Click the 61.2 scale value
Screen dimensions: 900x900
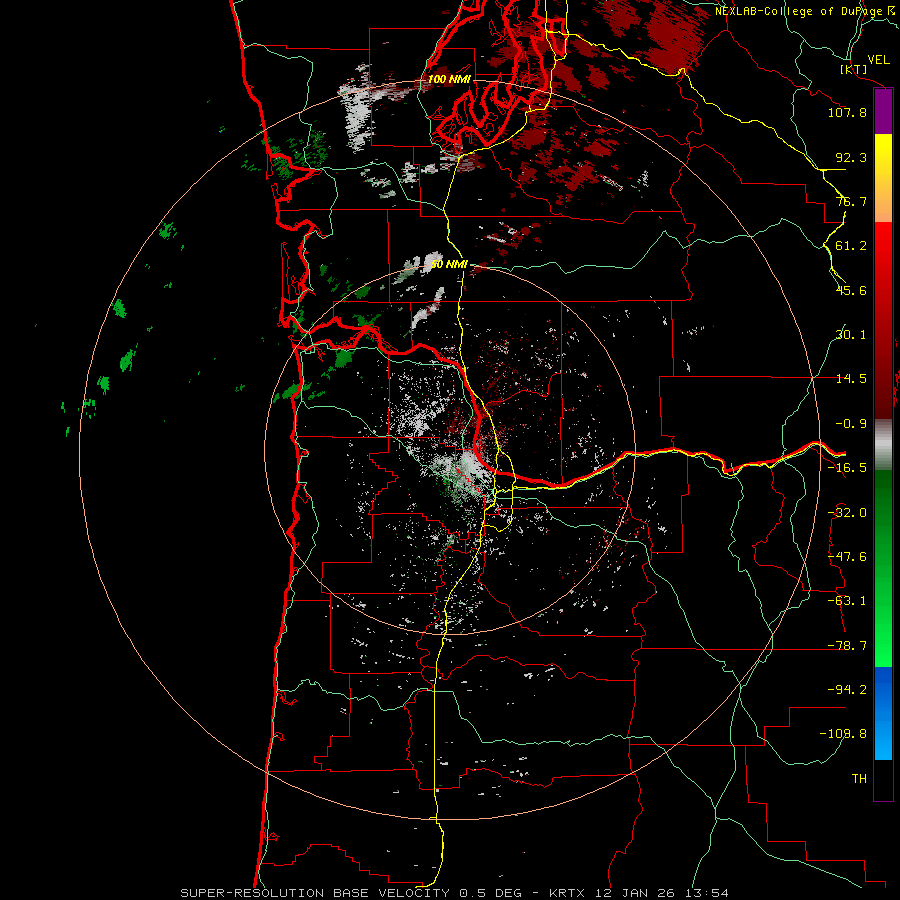[851, 246]
